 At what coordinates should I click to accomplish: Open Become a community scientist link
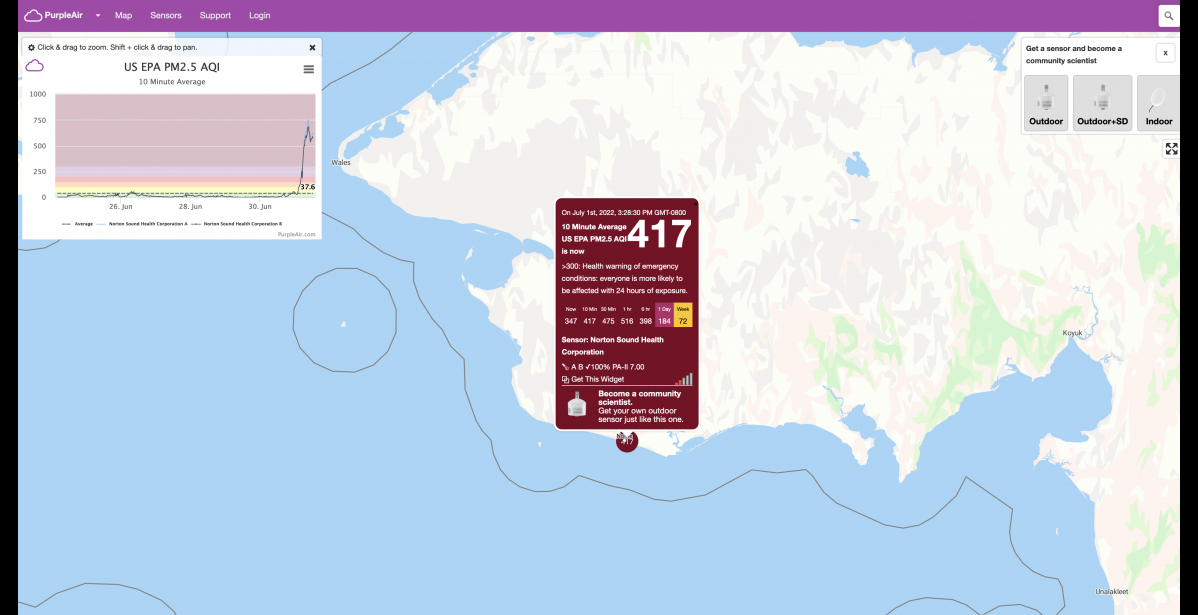639,397
